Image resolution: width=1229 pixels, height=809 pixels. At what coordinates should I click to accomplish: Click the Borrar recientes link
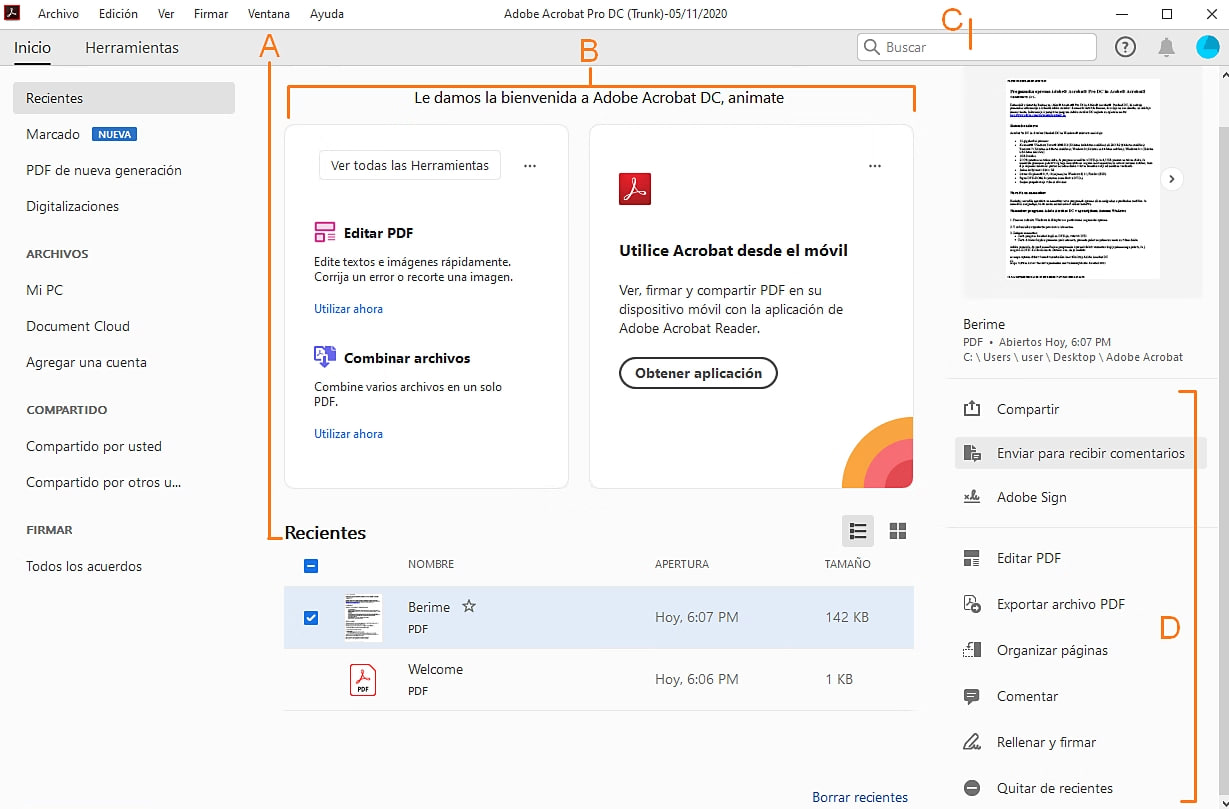pos(860,797)
